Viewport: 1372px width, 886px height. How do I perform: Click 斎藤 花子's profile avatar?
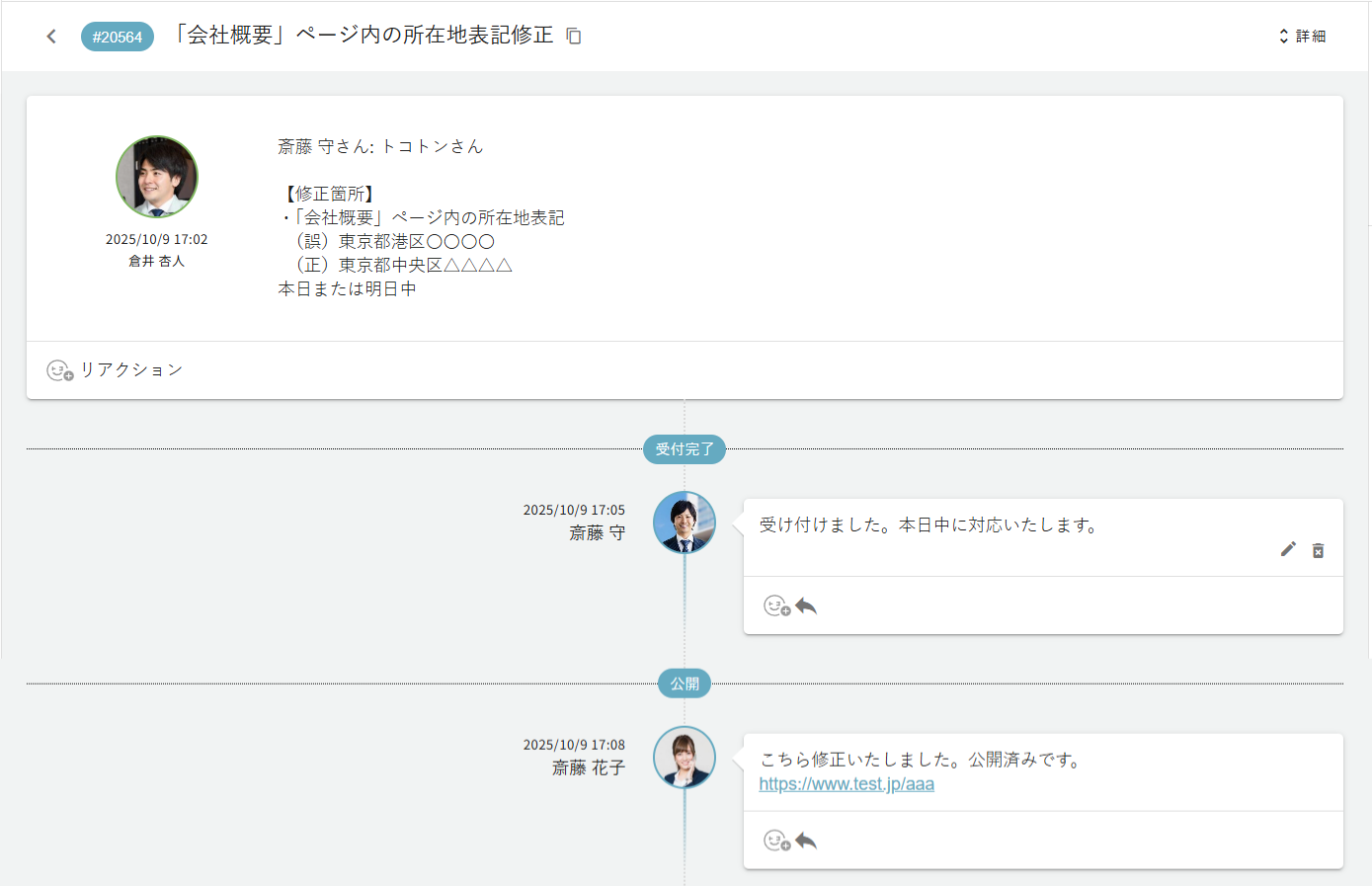click(x=684, y=758)
